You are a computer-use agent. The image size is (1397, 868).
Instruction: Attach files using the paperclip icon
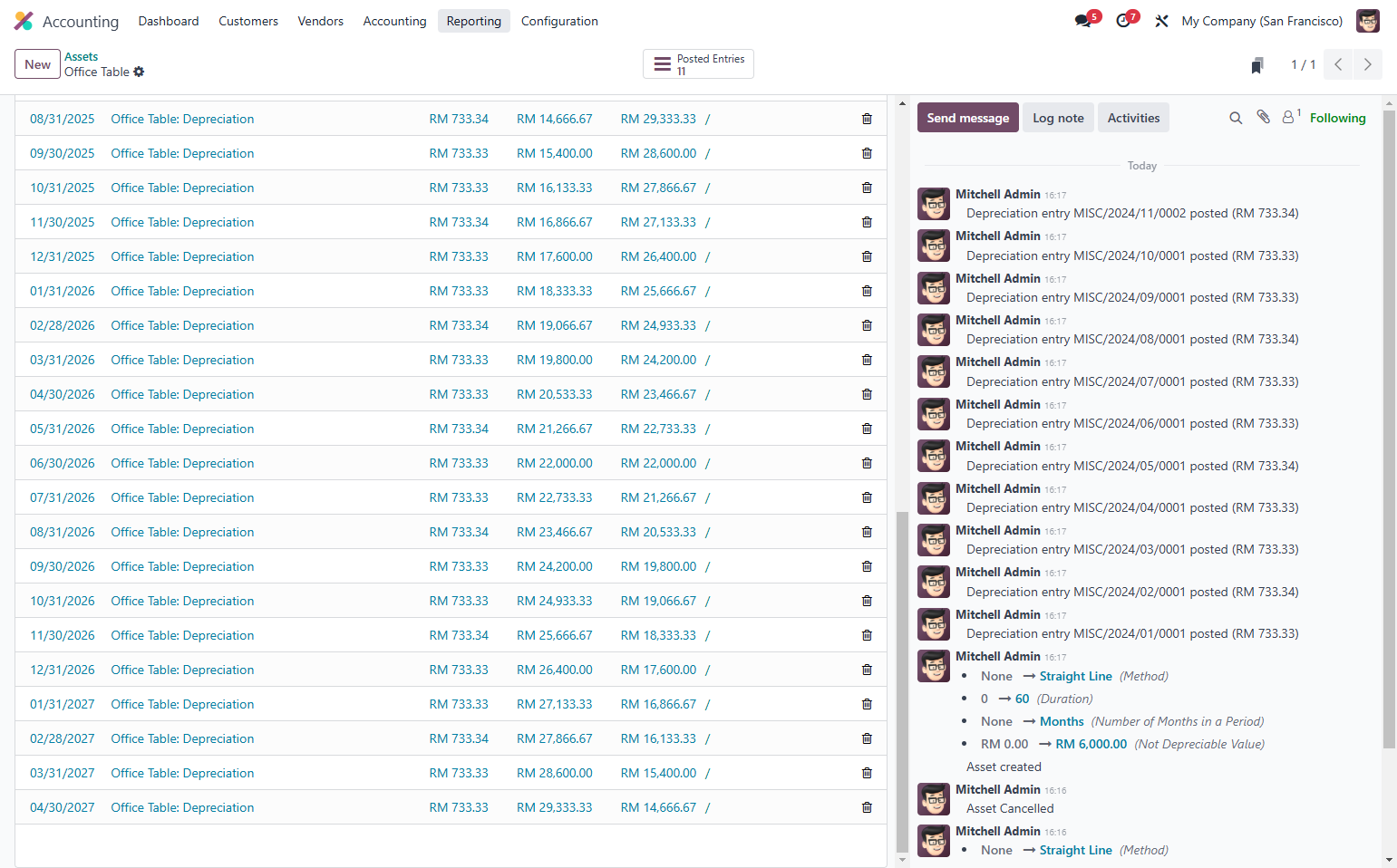(x=1263, y=117)
